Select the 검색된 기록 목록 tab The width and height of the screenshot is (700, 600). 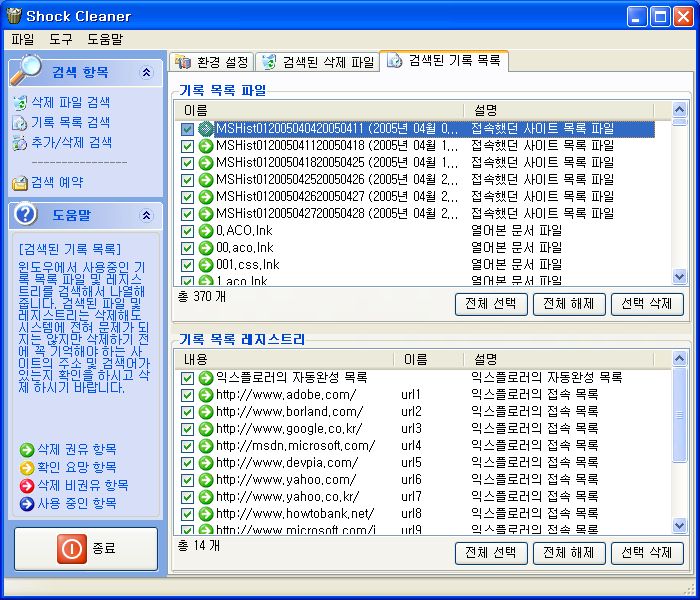[444, 60]
